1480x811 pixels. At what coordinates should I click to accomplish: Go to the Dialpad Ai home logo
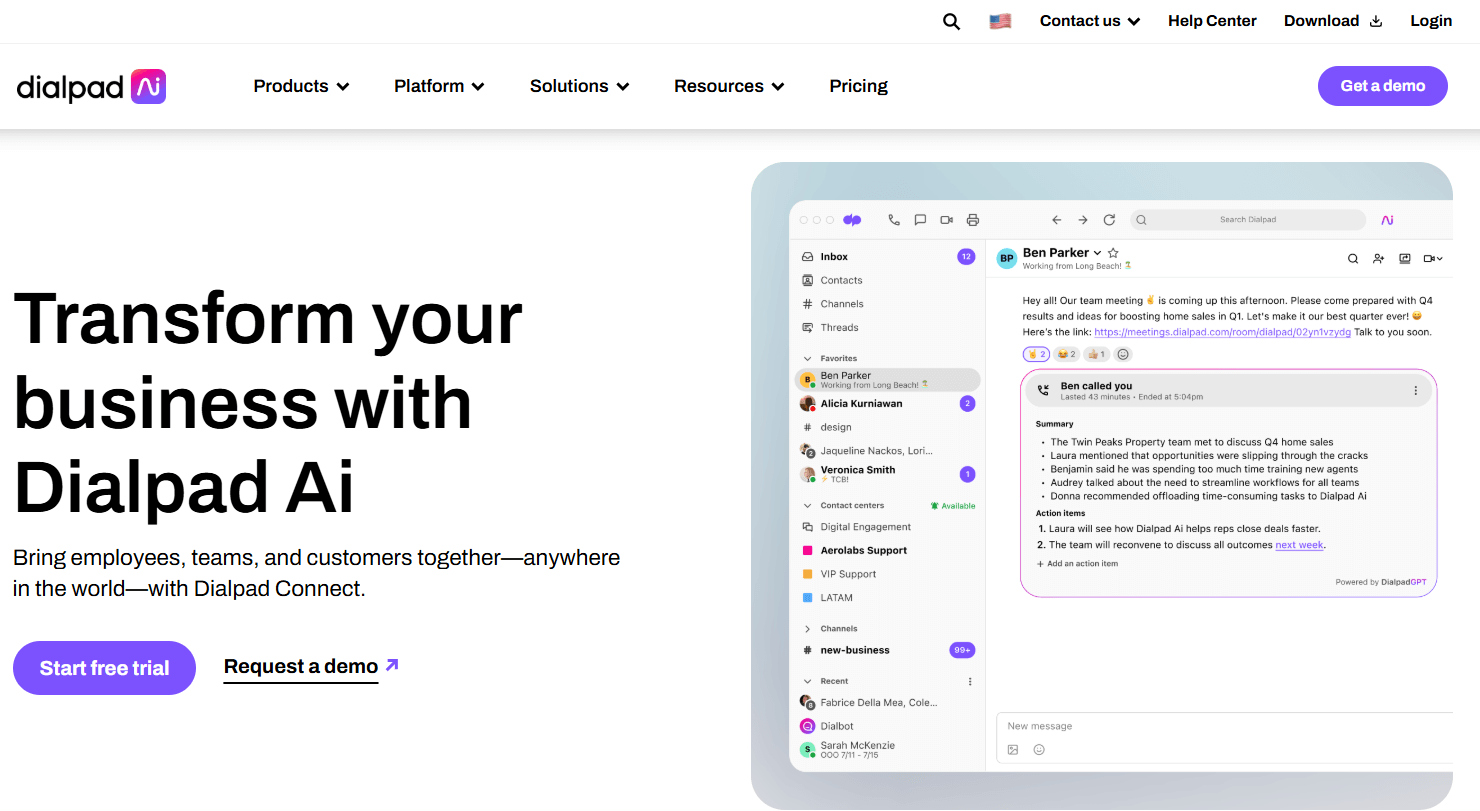pyautogui.click(x=91, y=87)
